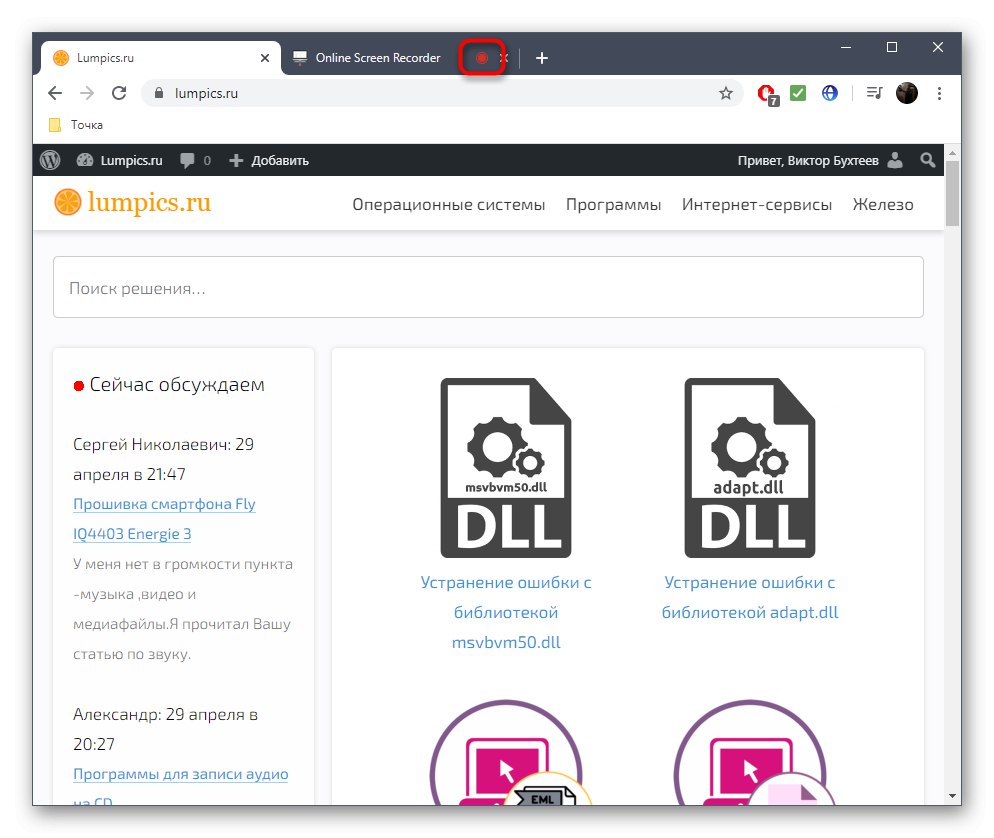Viewport: 994px width, 838px height.
Task: Open the Привет, Виктор Бухтеев account menu
Action: point(820,160)
